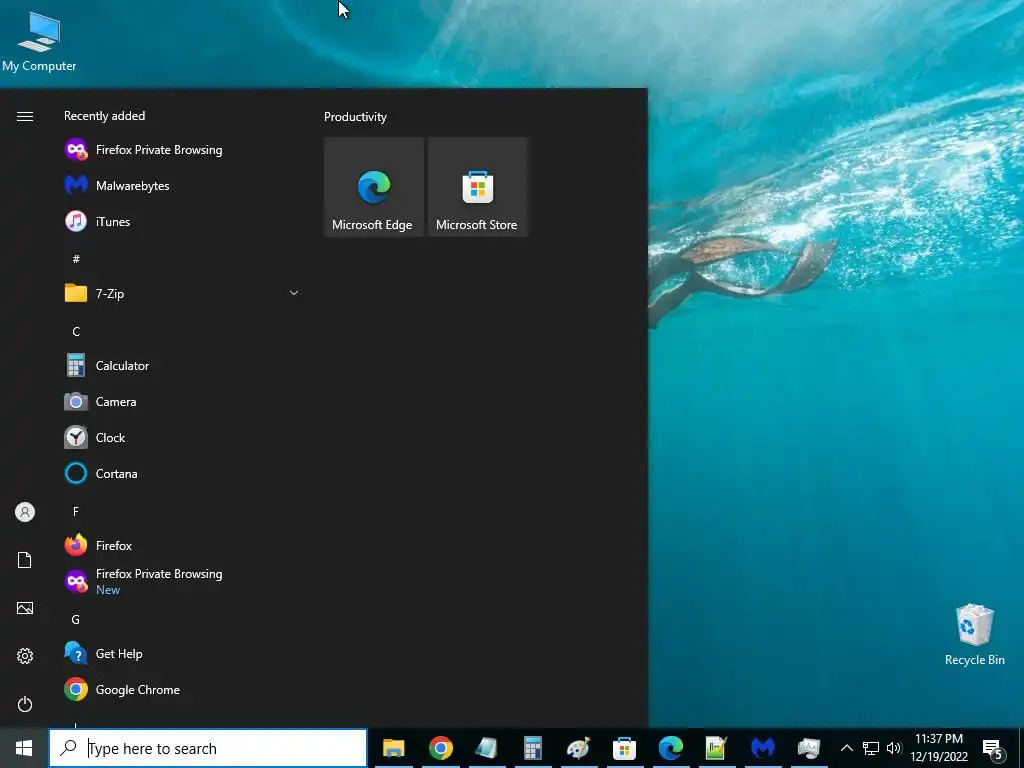
Task: Open Firefox under the F section
Action: (x=183, y=545)
